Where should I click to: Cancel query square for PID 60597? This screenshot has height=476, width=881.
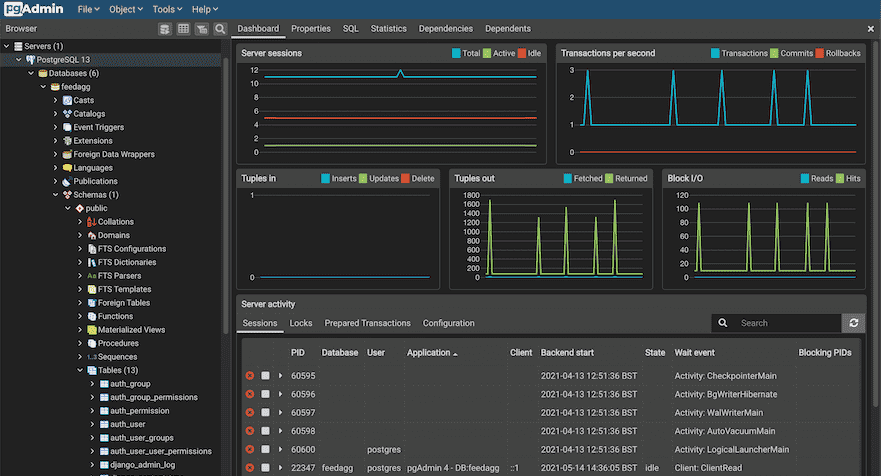click(265, 412)
